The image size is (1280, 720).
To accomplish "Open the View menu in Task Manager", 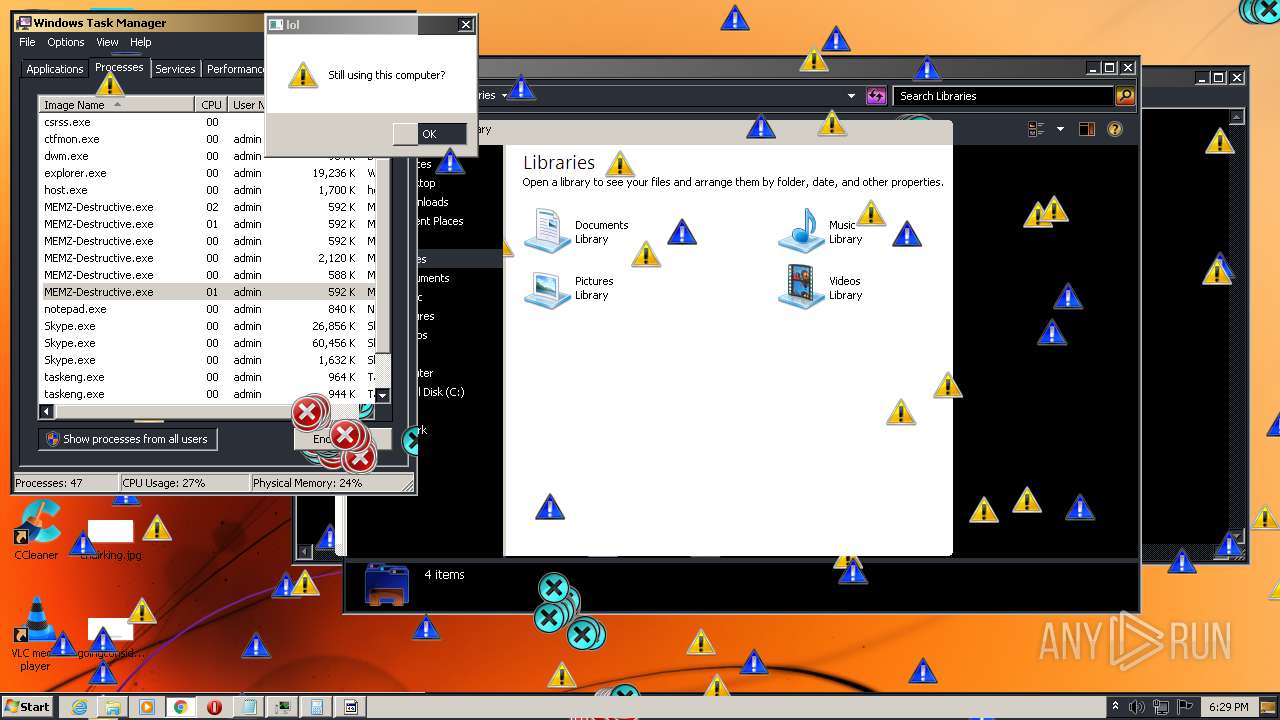I will [x=107, y=42].
